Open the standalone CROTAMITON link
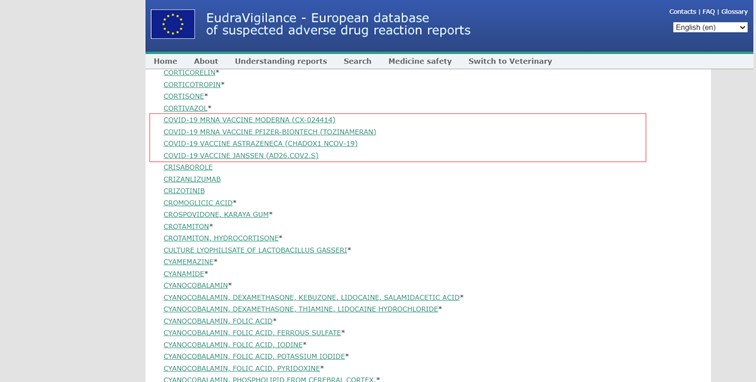 [x=186, y=226]
